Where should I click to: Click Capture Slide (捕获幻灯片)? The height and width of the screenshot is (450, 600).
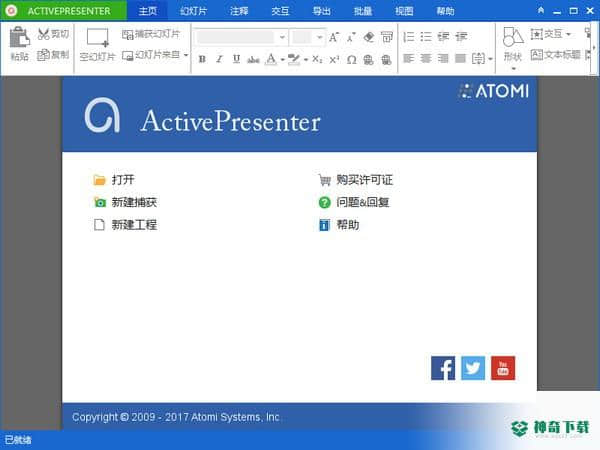(x=151, y=34)
